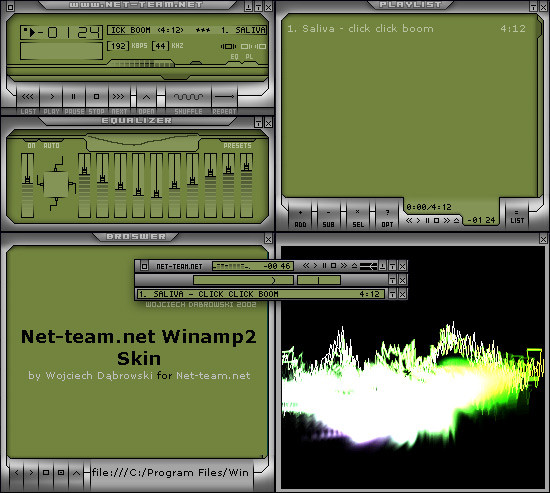Toggle the PL playlist button in main player

click(x=249, y=56)
